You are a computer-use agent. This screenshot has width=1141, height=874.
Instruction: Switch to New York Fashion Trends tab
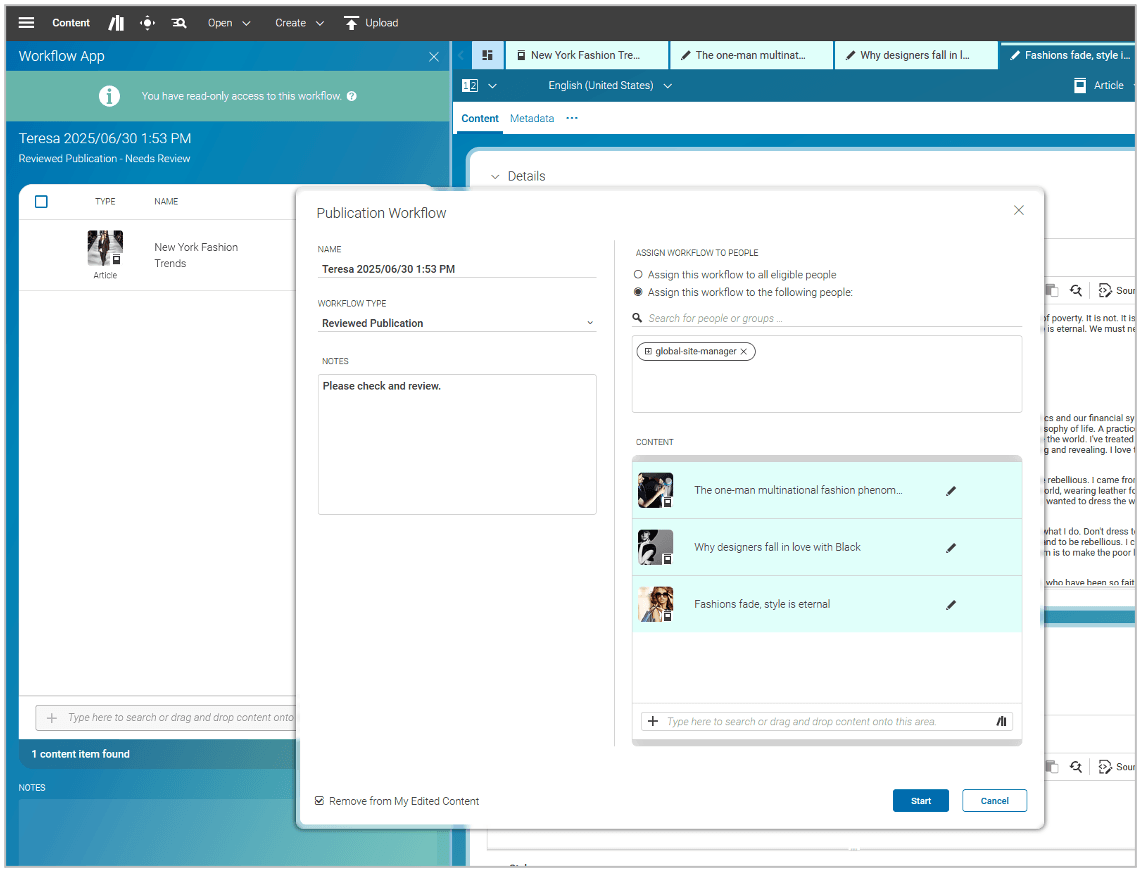point(585,56)
